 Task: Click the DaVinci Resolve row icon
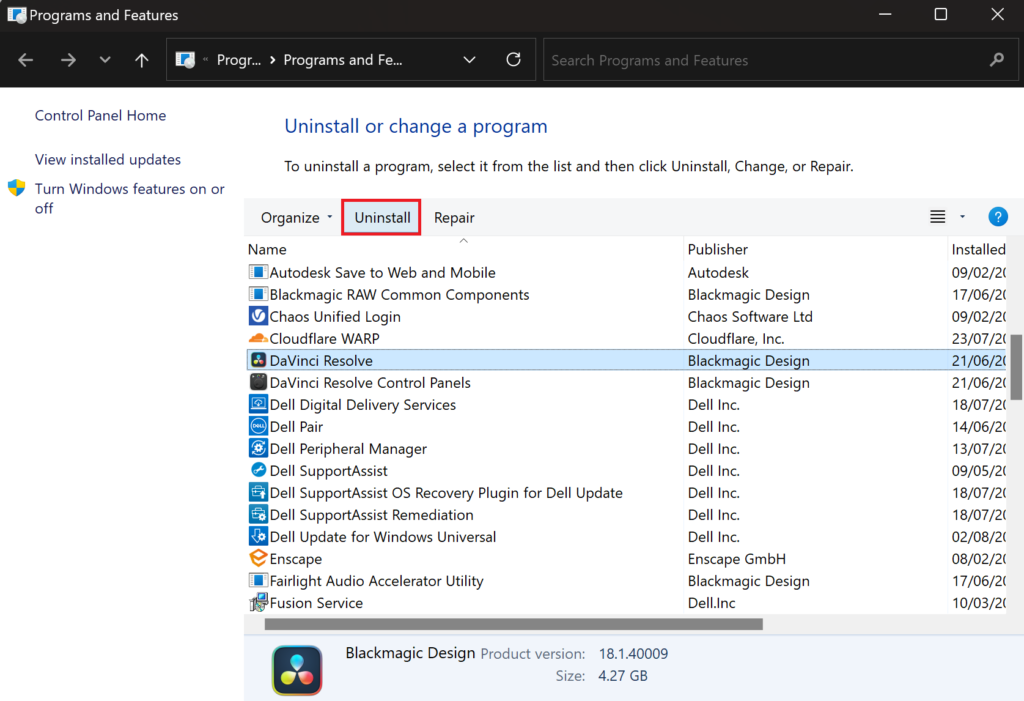coord(258,360)
